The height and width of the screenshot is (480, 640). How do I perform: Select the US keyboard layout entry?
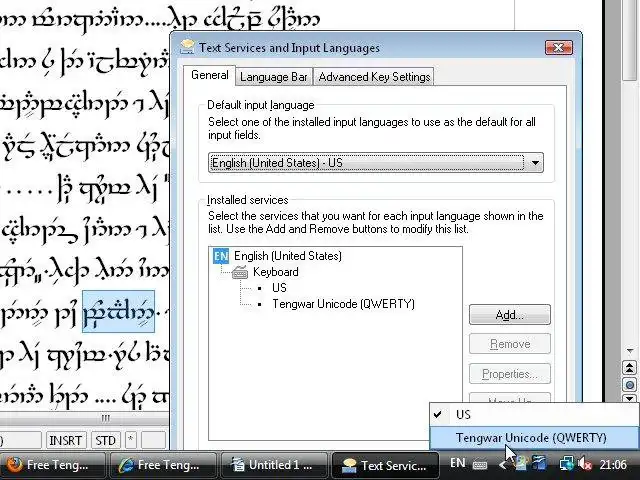[279, 288]
